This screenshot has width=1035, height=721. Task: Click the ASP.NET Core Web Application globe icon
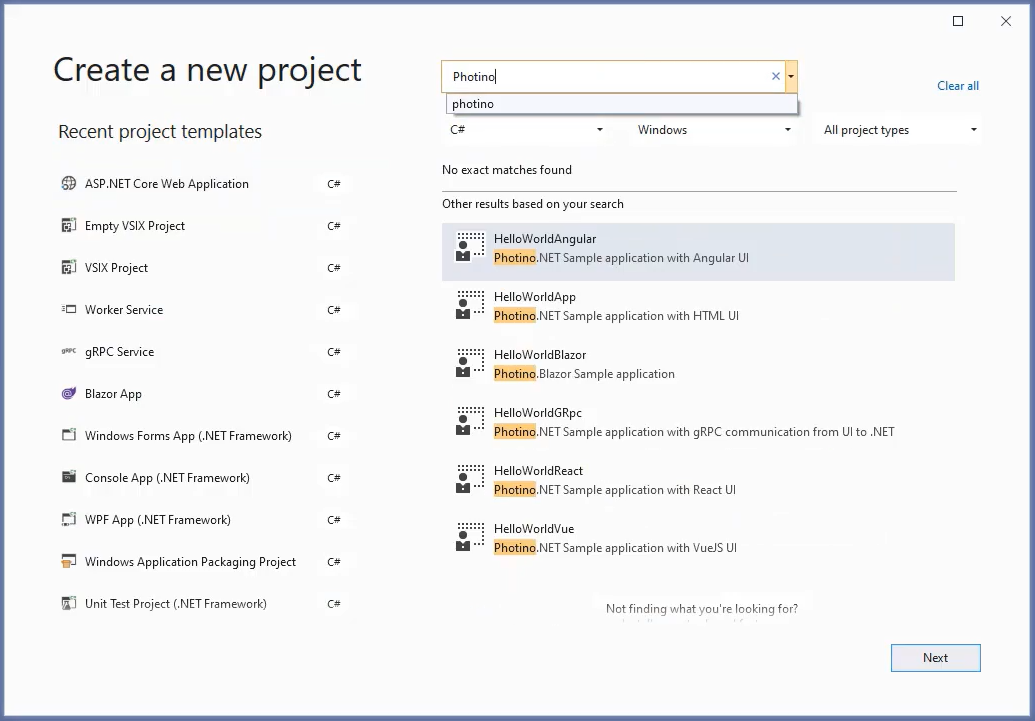(x=69, y=184)
